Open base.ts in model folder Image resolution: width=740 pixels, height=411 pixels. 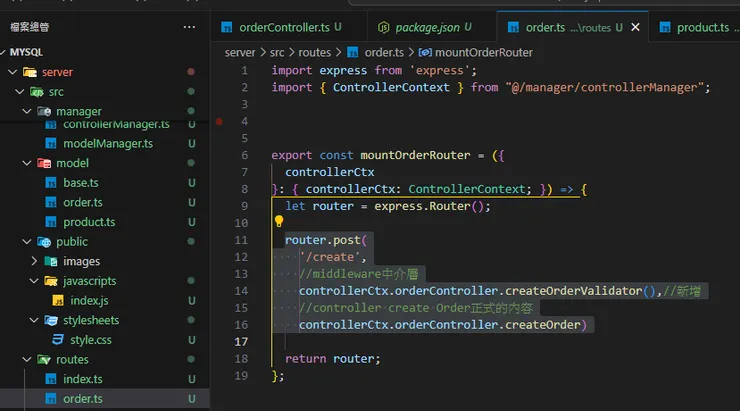tap(81, 183)
